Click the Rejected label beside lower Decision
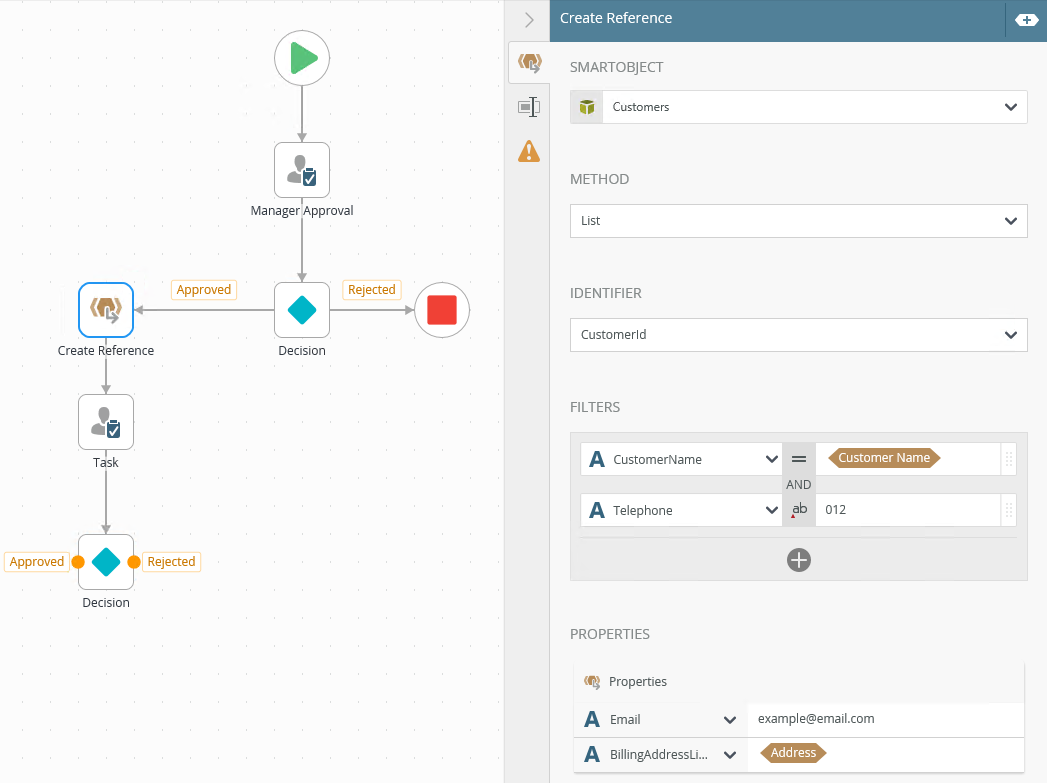1047x783 pixels. (x=172, y=562)
